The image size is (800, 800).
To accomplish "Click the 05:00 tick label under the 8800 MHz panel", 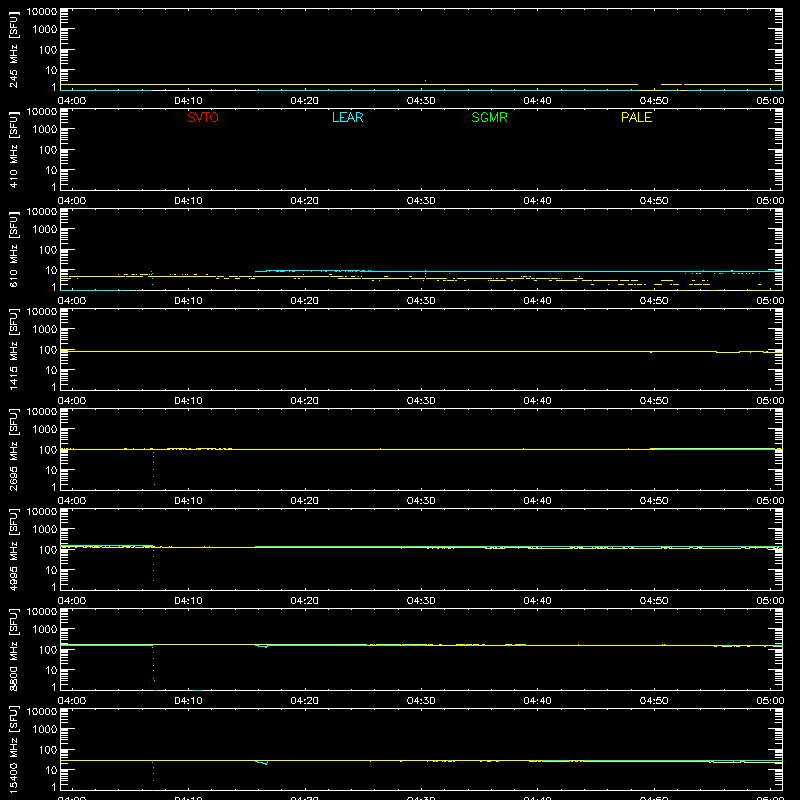I will coord(770,701).
